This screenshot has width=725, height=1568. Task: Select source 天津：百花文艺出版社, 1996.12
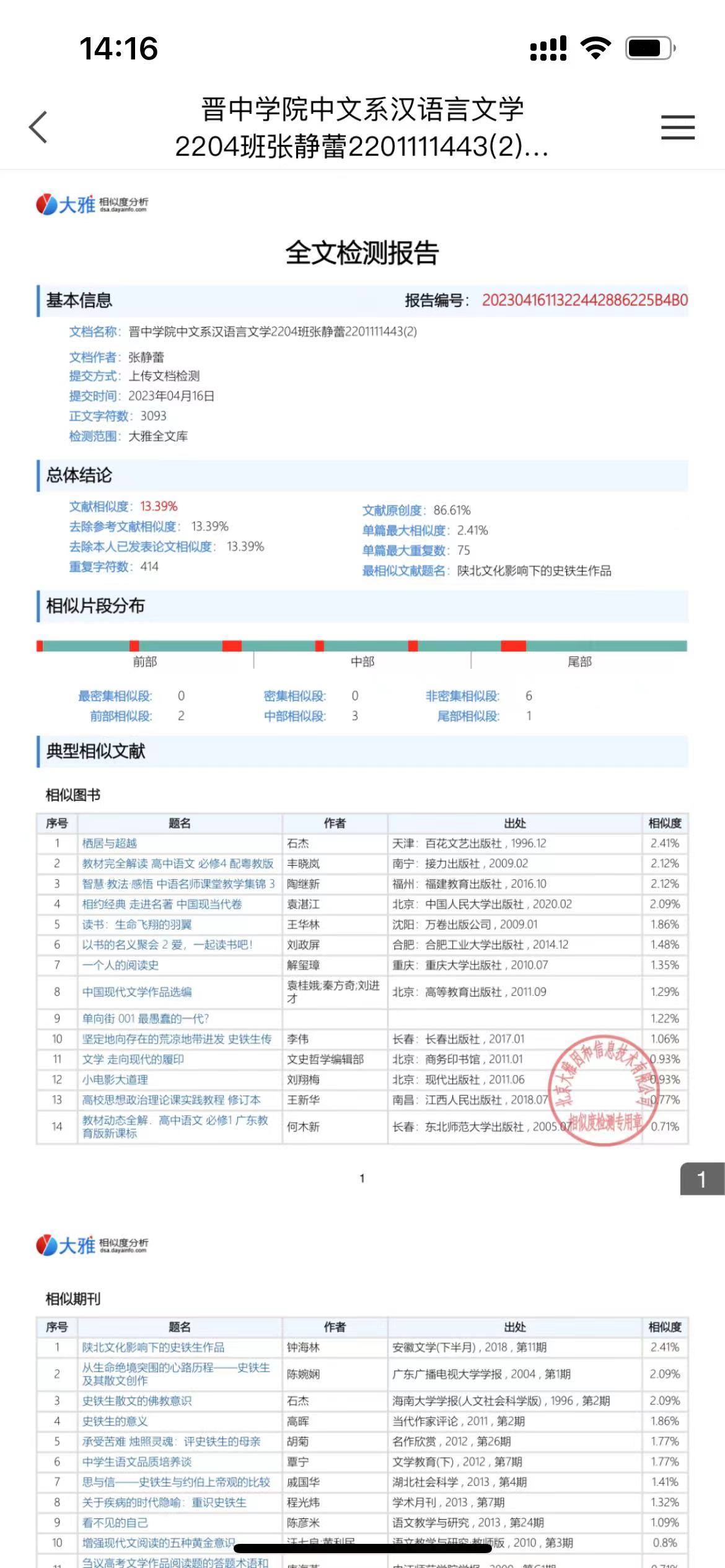470,843
